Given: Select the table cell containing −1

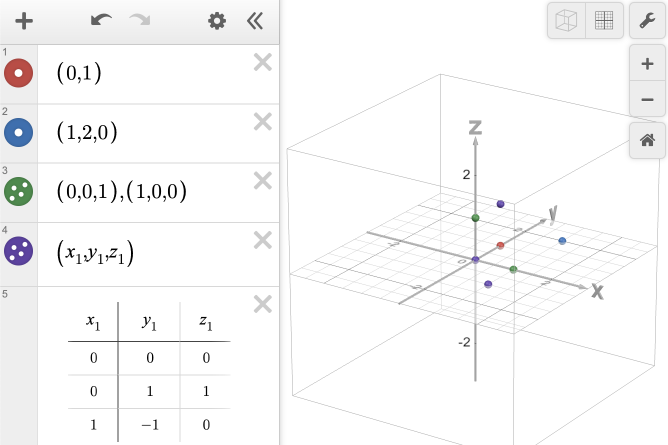Looking at the screenshot, I should pyautogui.click(x=148, y=423).
